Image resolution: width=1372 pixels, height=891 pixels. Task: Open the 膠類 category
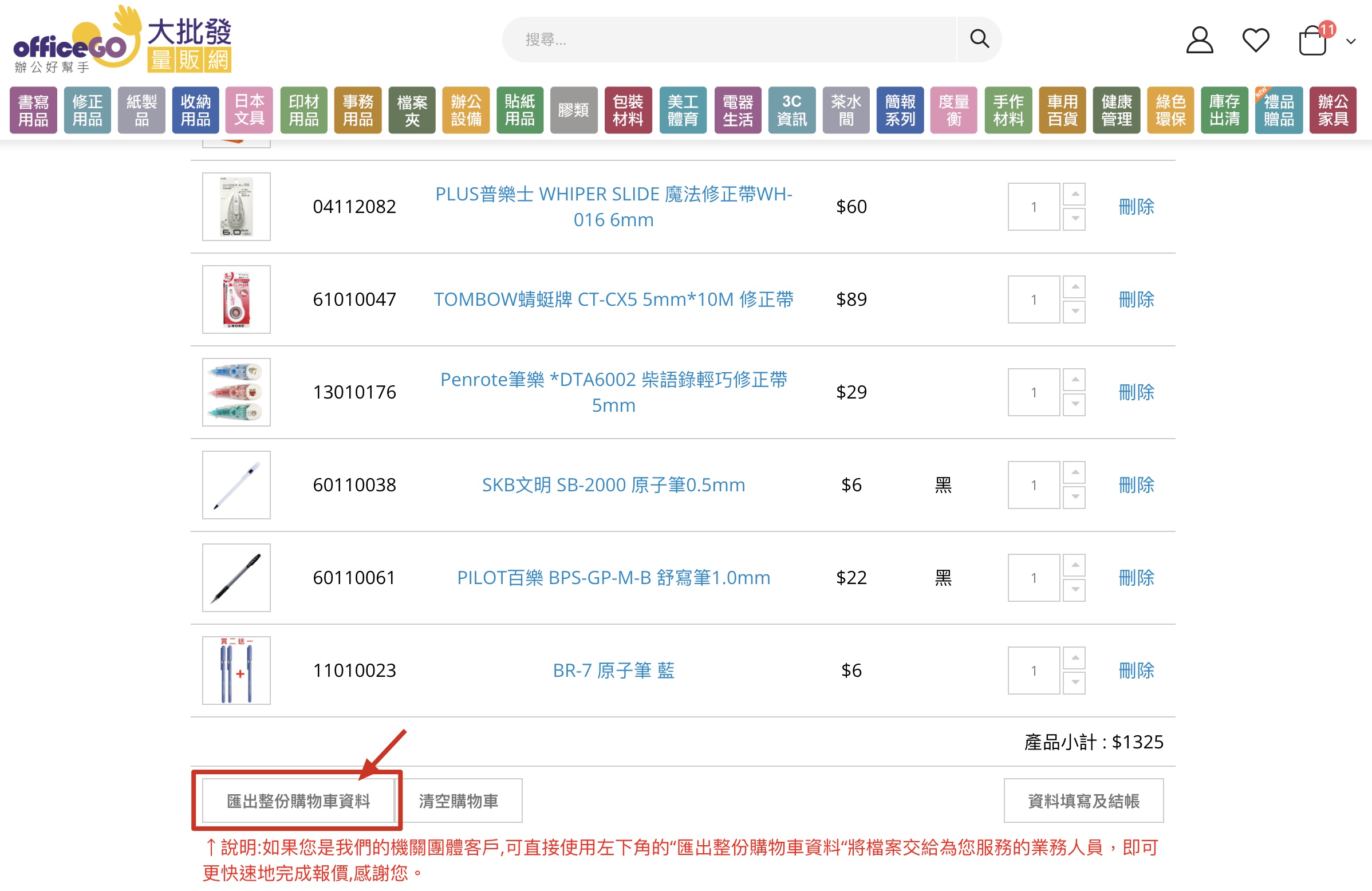574,110
